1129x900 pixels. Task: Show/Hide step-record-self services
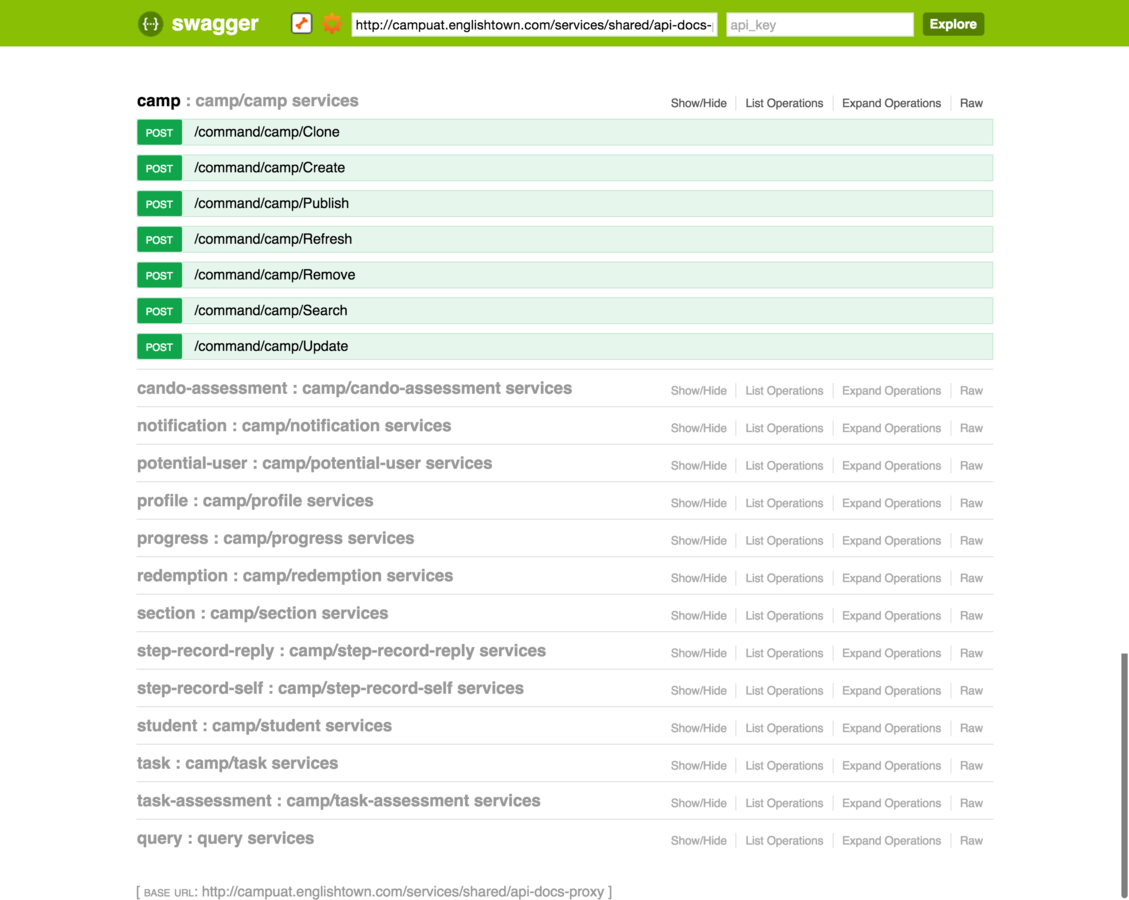[x=698, y=690]
